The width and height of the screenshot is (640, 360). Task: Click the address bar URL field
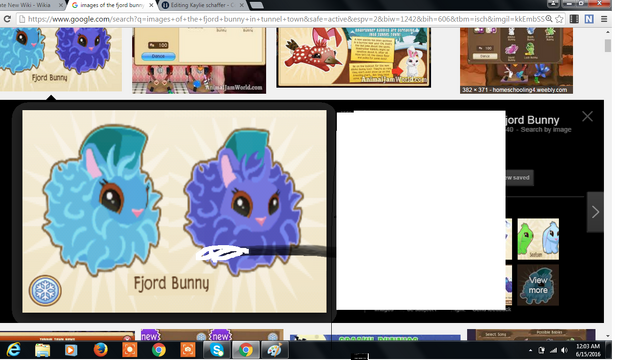(x=286, y=19)
